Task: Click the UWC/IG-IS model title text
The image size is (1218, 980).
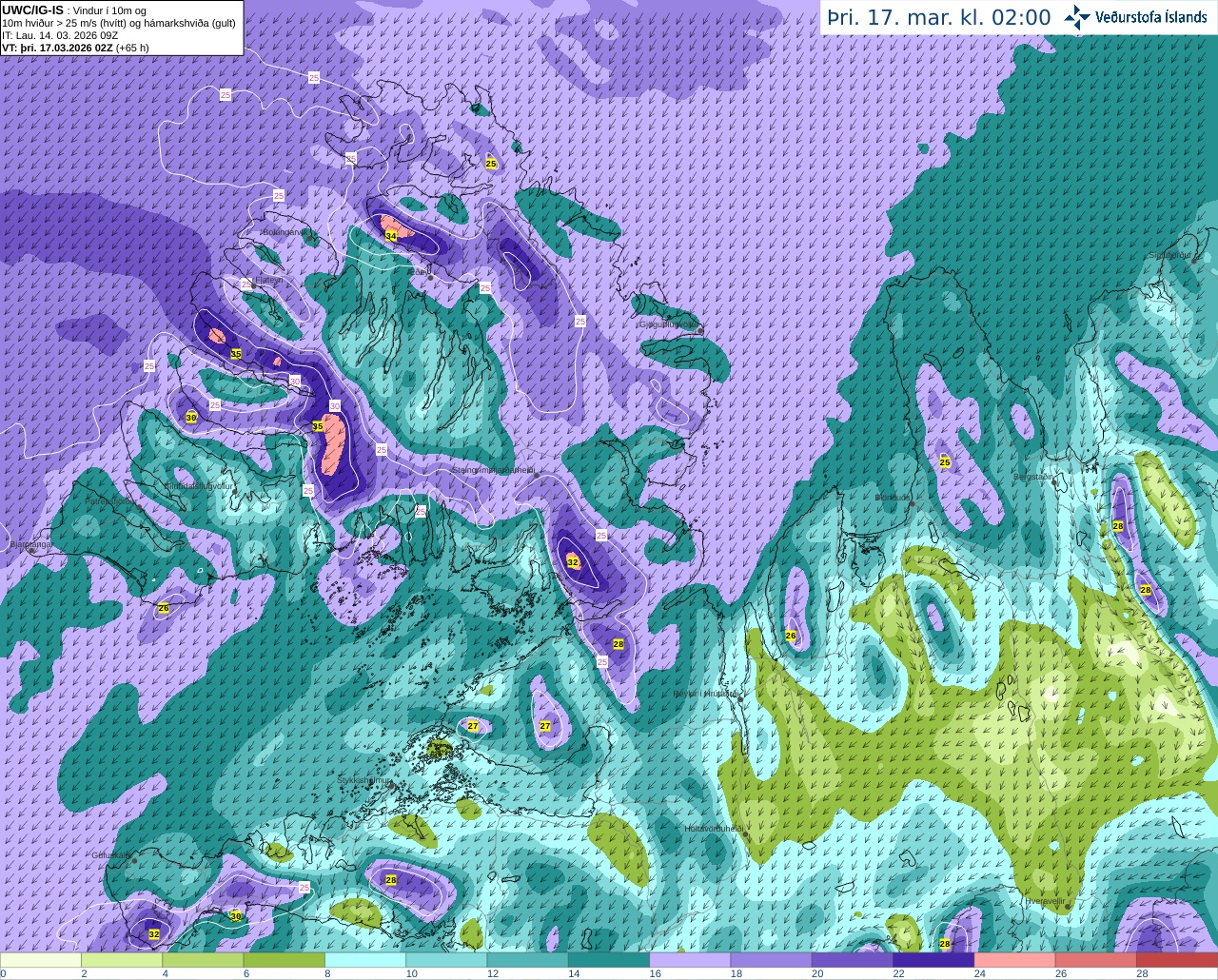Action: pos(32,10)
